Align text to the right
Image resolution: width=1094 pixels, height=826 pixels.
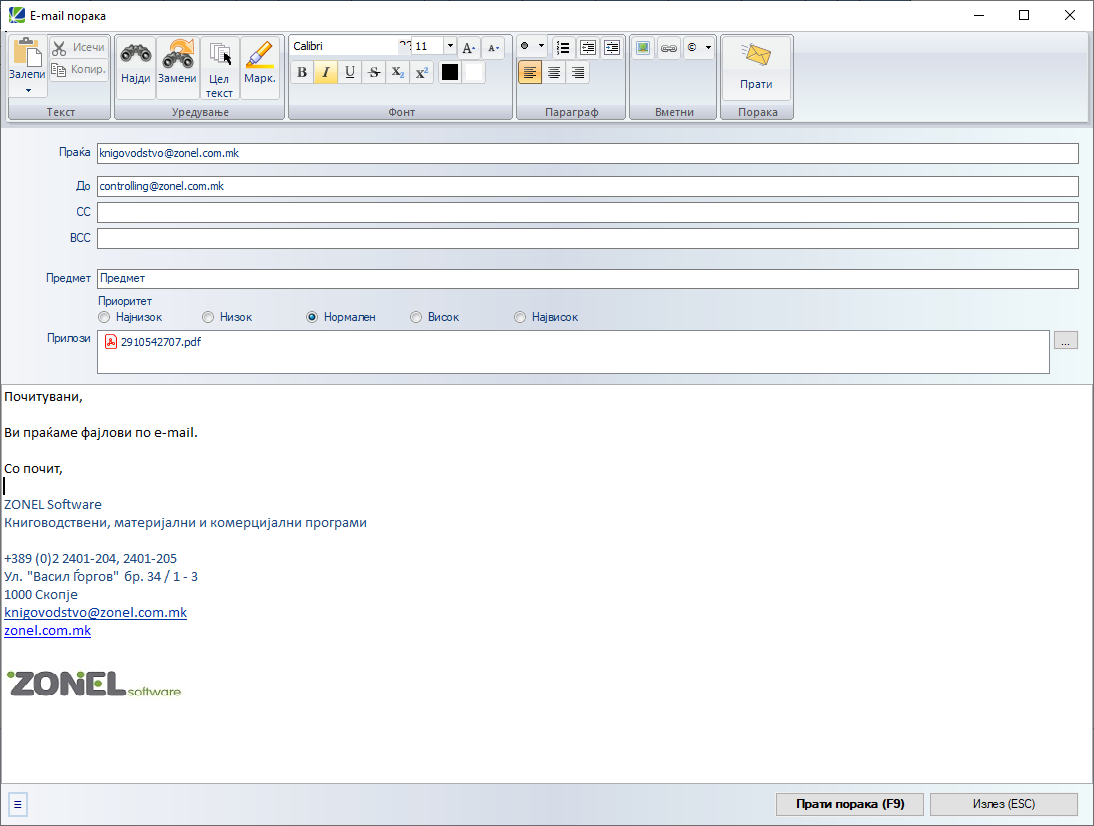[578, 72]
